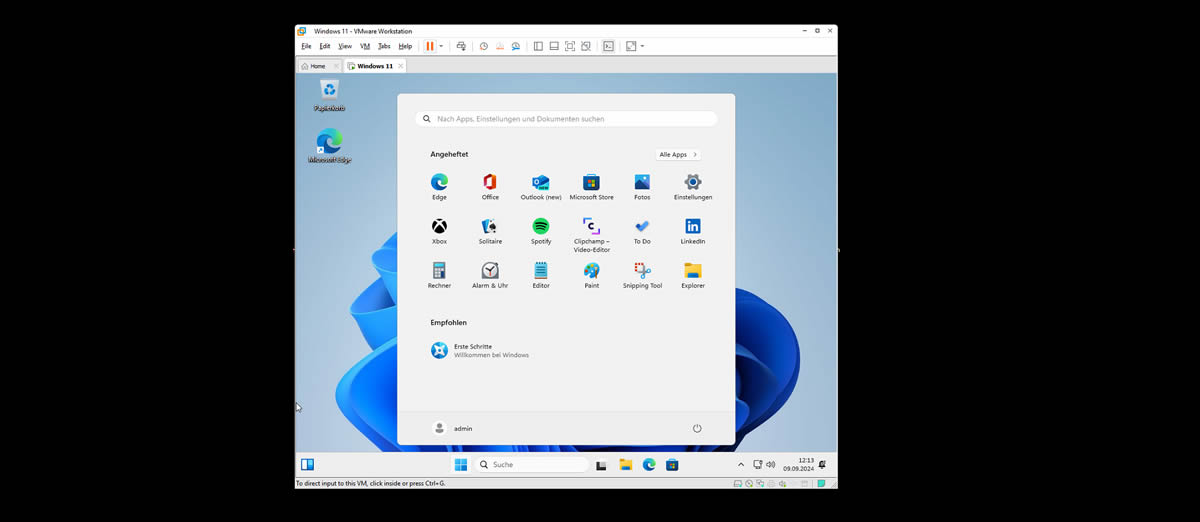Close the Windows 11 tab
Screen dimensions: 1200x522
[401, 66]
